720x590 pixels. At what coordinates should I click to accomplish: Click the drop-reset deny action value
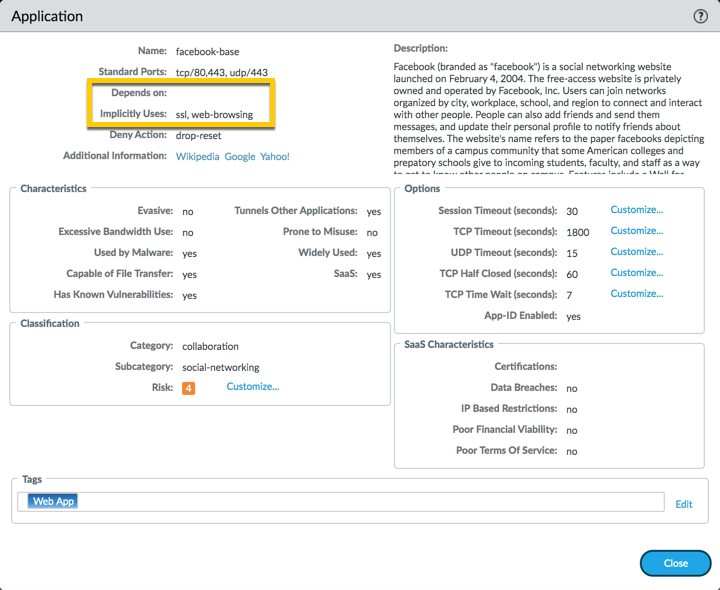198,135
